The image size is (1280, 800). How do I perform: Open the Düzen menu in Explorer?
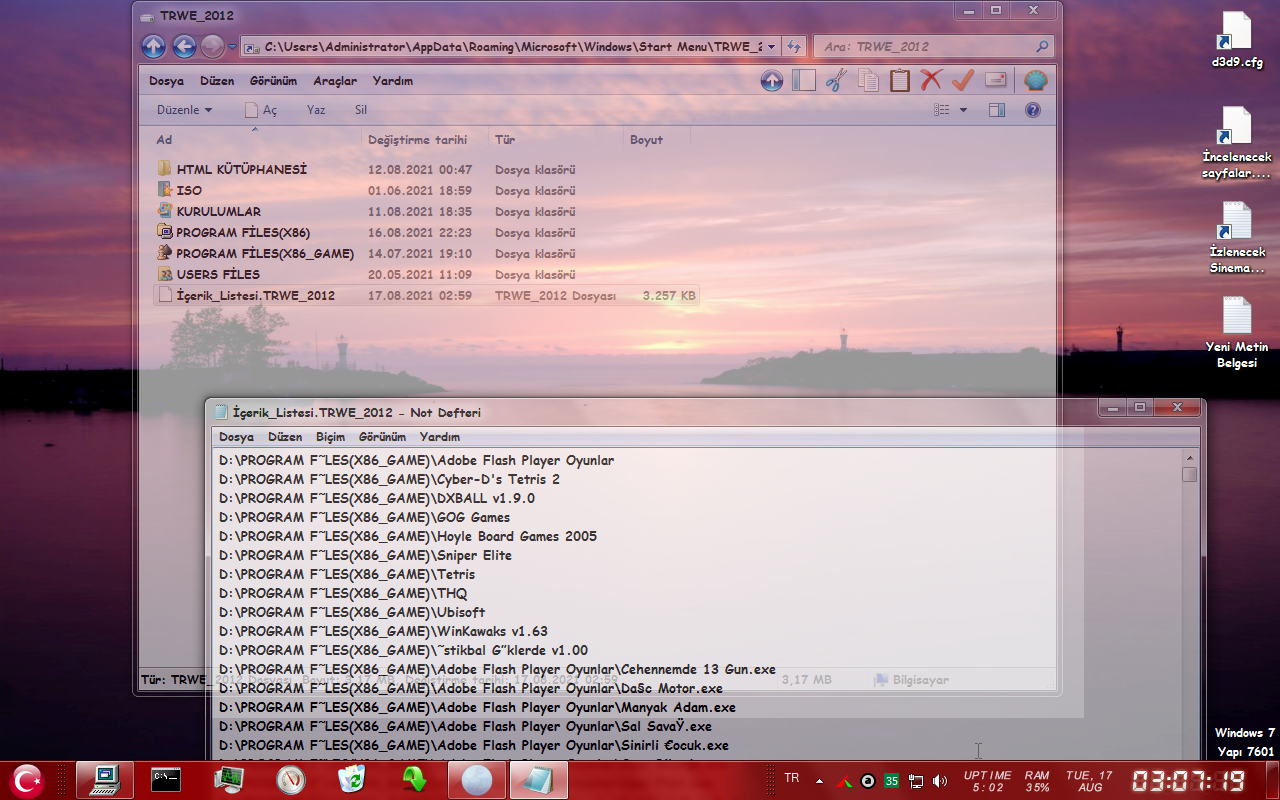click(x=217, y=81)
